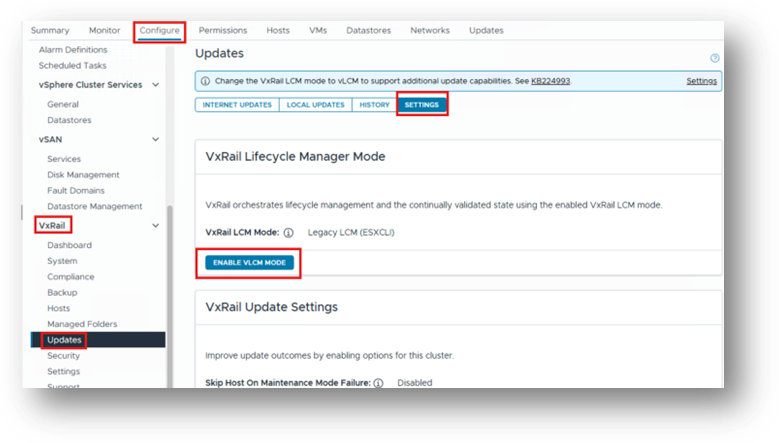This screenshot has width=779, height=443.
Task: Open the Hosts top tab
Action: [x=278, y=30]
